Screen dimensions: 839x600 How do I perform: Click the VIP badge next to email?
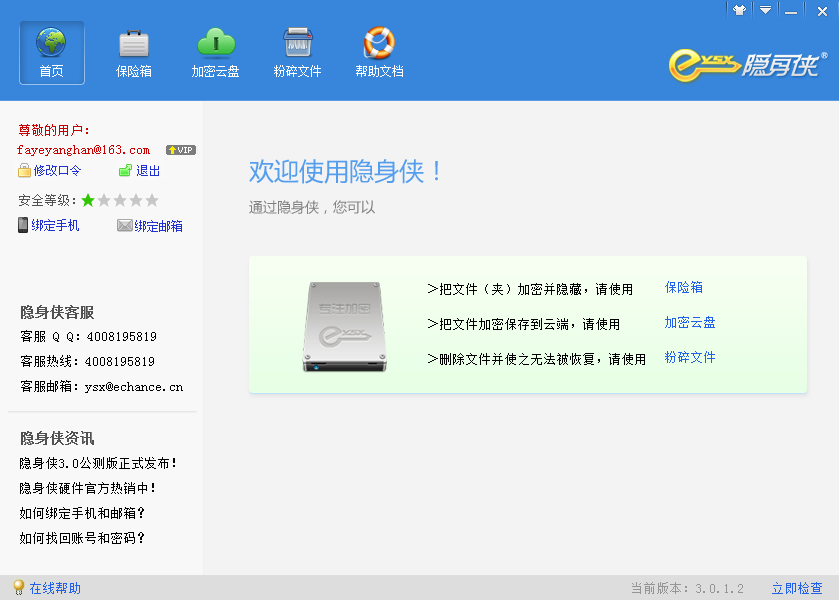[181, 150]
